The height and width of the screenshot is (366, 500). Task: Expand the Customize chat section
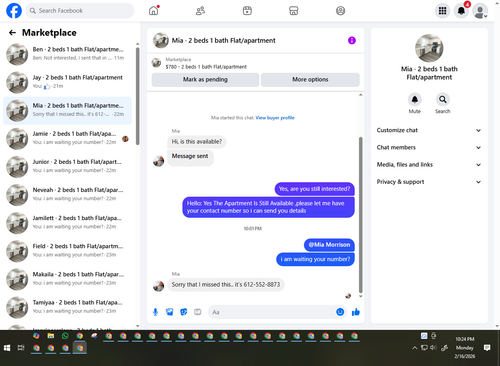coord(429,130)
